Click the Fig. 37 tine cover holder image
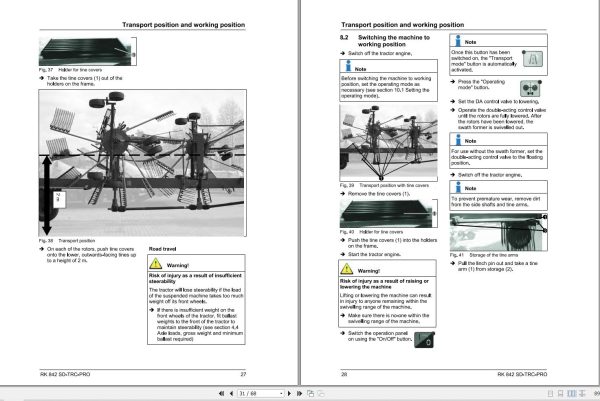 coord(87,52)
